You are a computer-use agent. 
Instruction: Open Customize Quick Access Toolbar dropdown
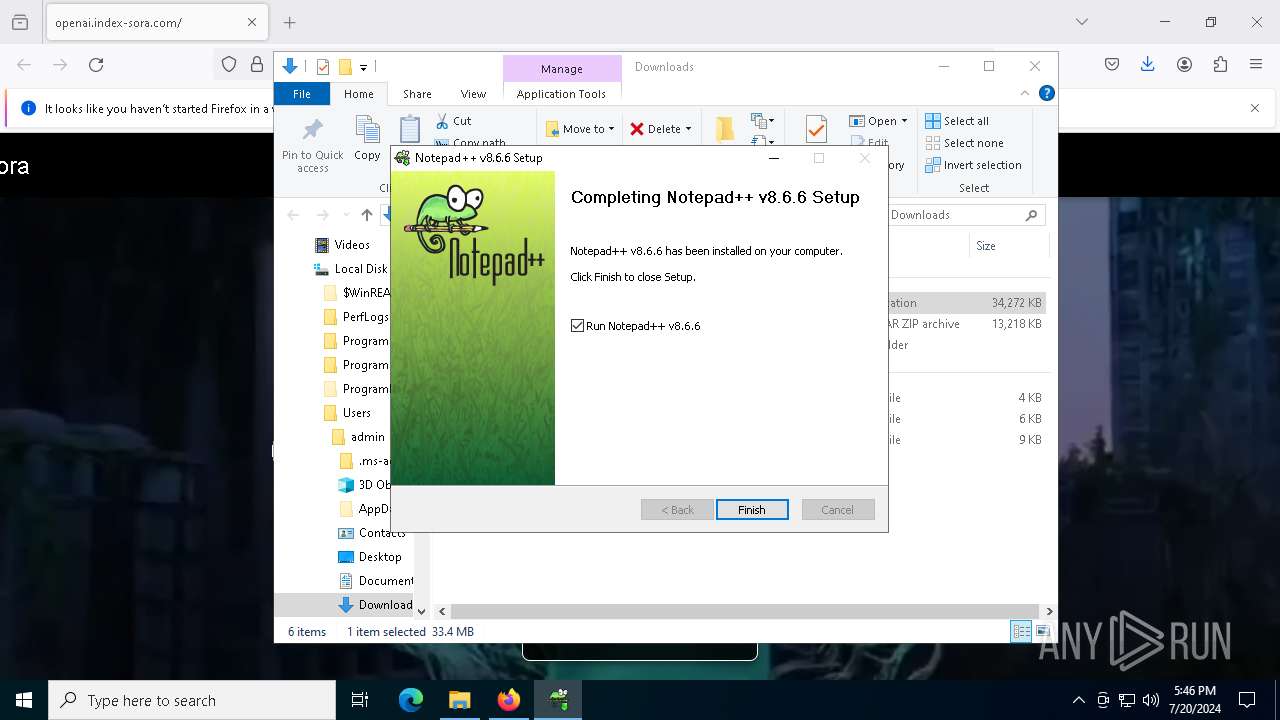363,68
